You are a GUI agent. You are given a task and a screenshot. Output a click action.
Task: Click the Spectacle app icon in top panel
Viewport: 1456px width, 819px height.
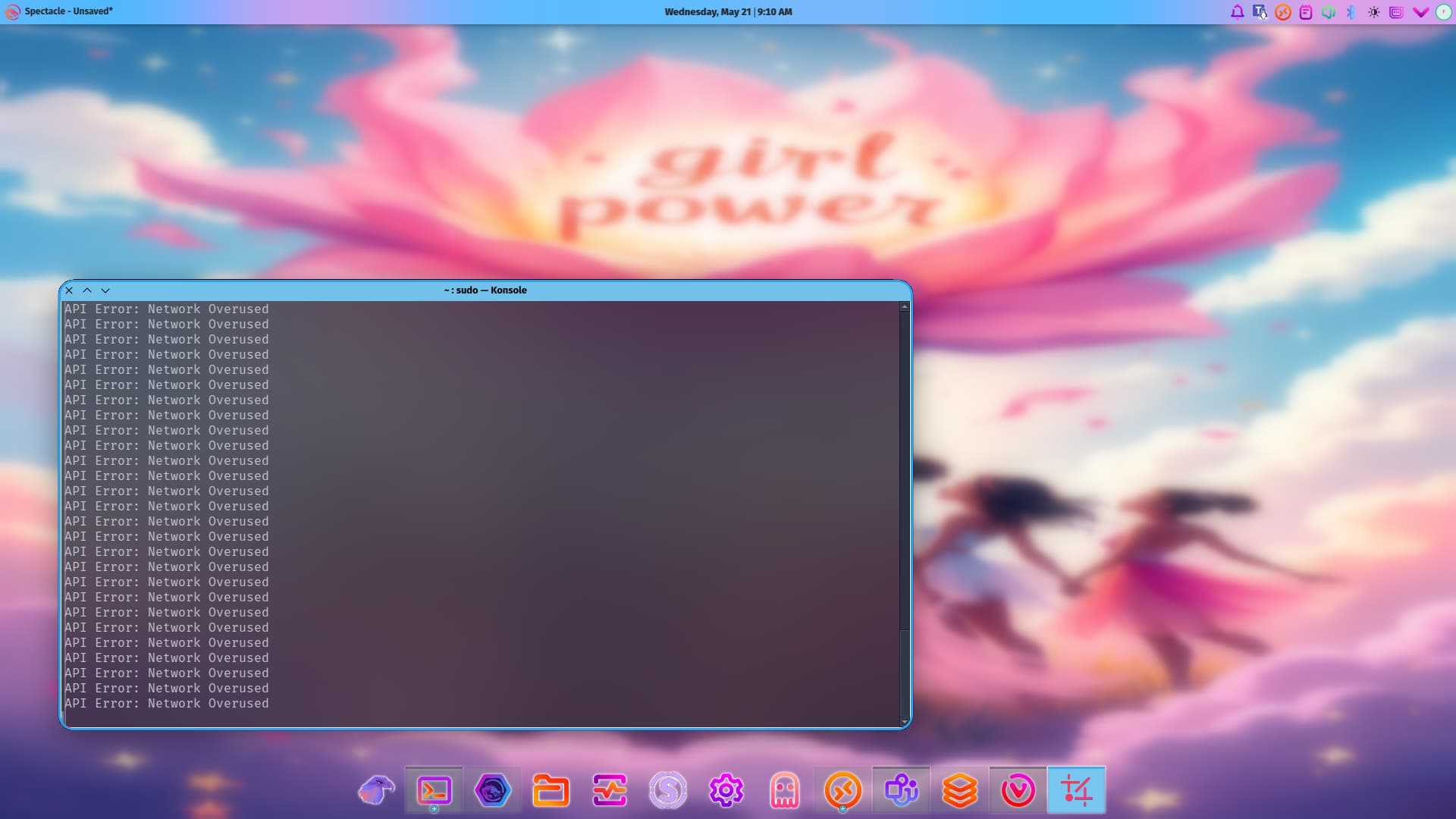coord(12,12)
